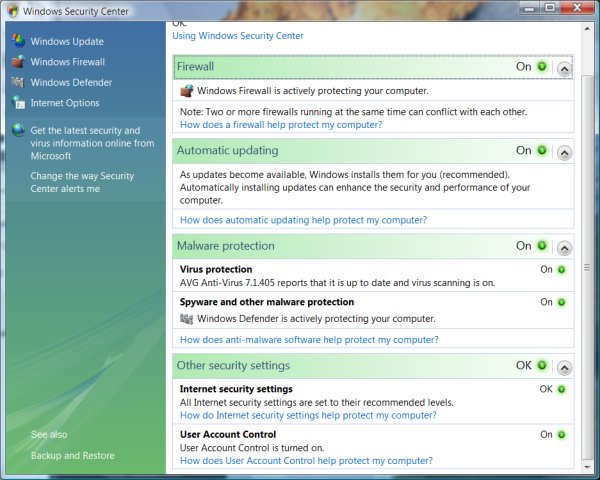This screenshot has height=480, width=600.
Task: Click the firewall icon beside the actively protecting text
Action: tap(186, 91)
